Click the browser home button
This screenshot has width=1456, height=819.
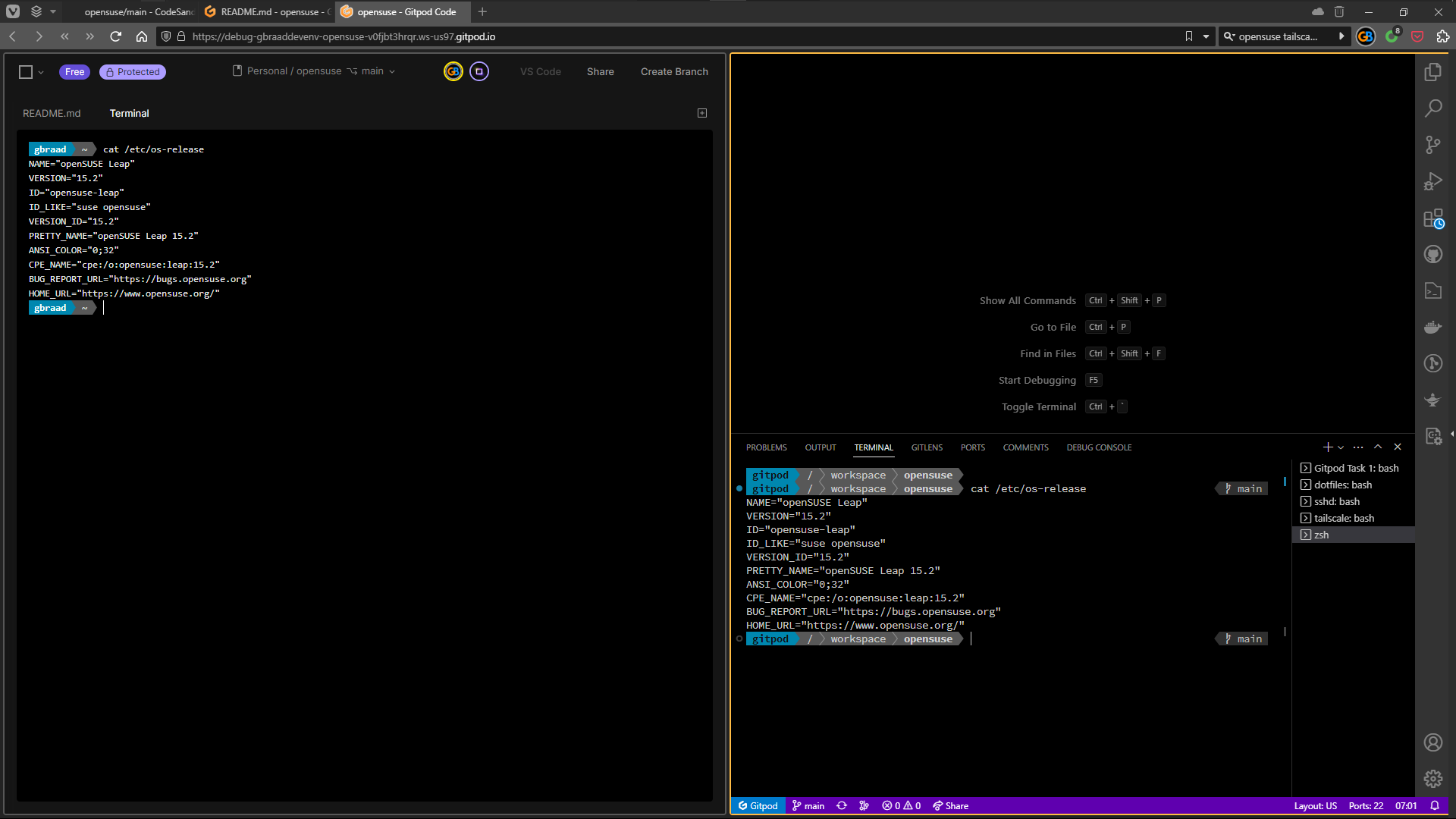tap(142, 36)
